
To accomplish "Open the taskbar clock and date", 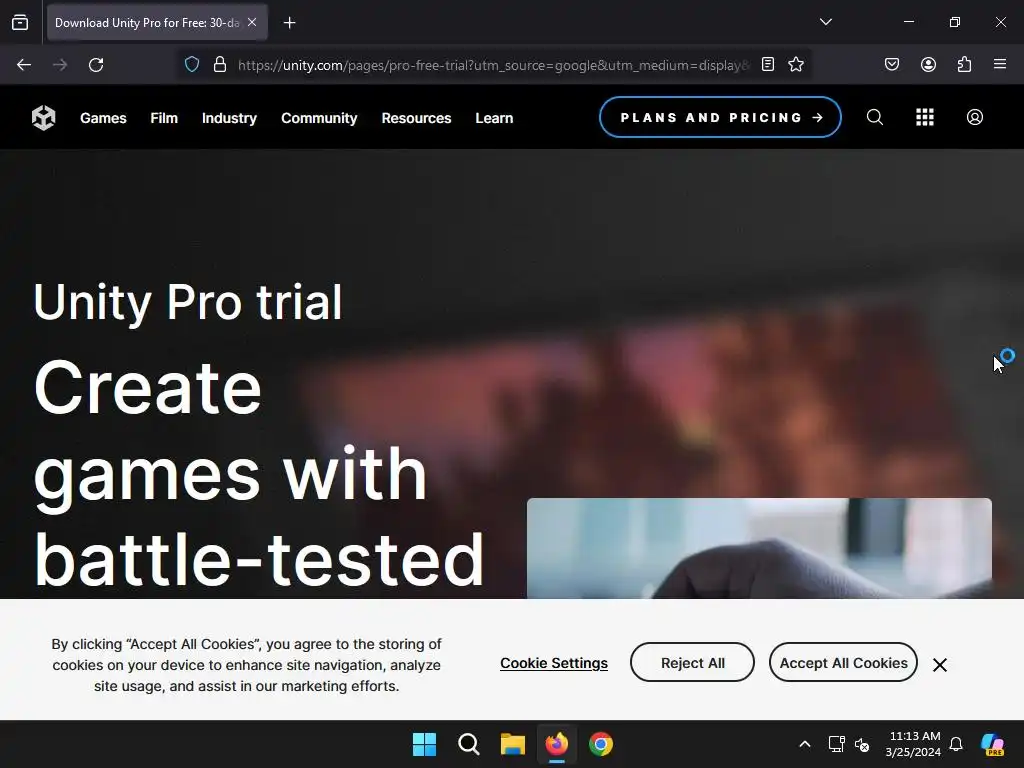I will pos(913,744).
